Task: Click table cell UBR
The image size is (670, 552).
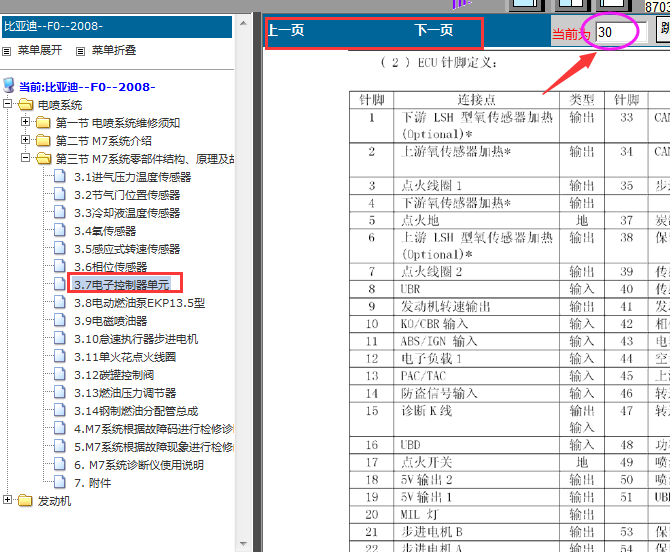Action: pos(476,289)
